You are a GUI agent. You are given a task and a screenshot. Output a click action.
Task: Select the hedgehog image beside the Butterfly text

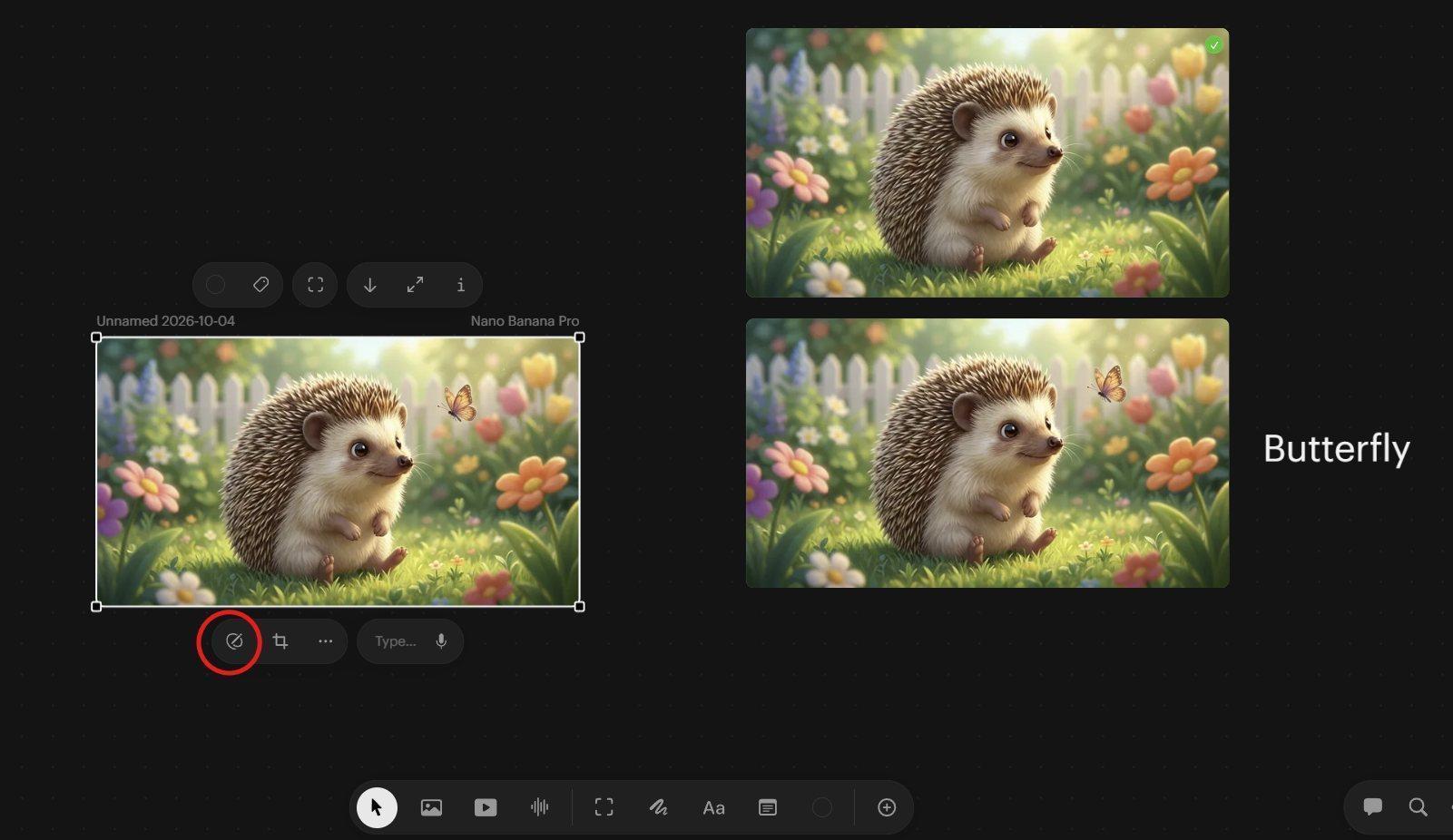(x=987, y=453)
